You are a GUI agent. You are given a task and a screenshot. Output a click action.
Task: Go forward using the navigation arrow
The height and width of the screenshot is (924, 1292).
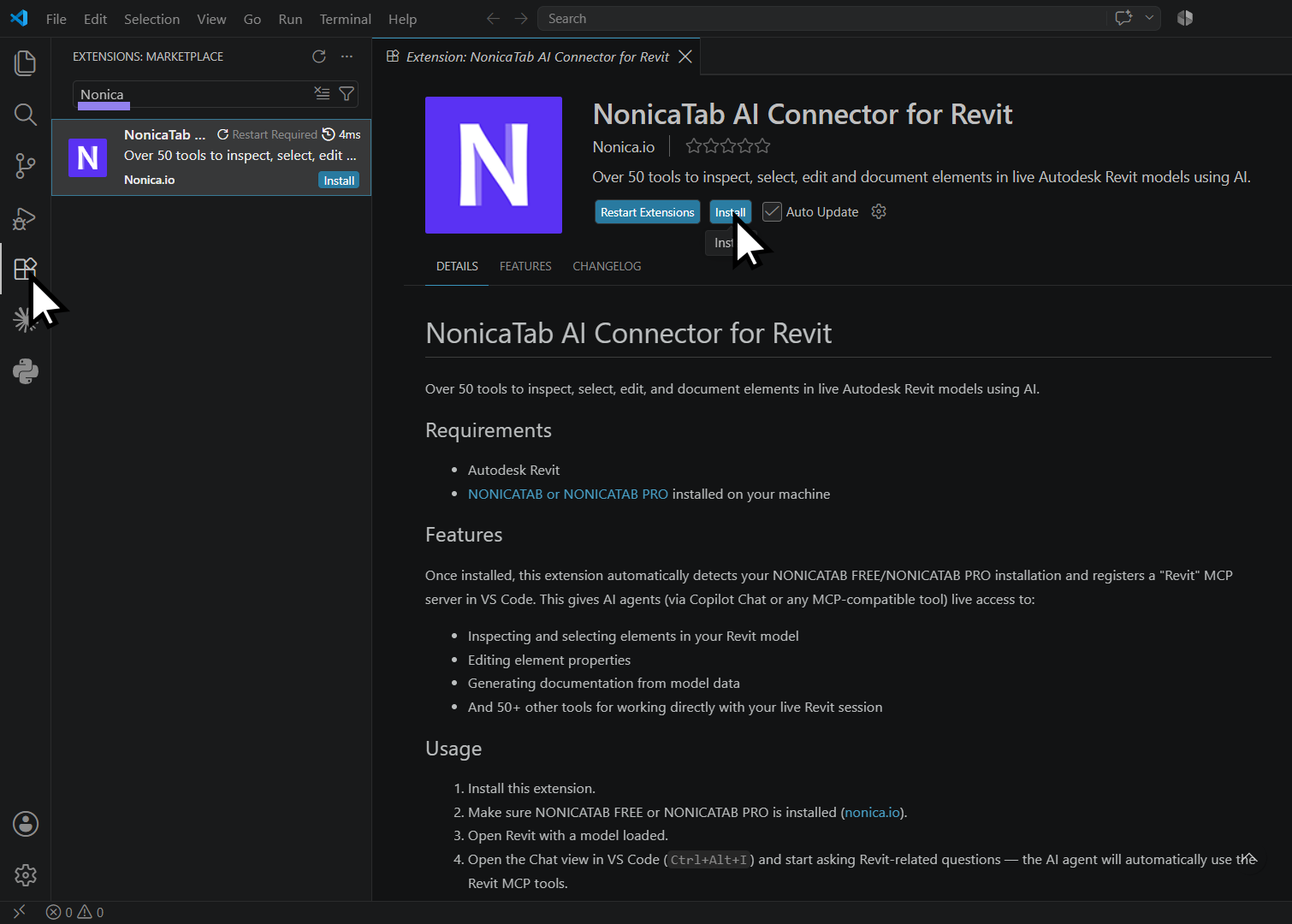click(x=521, y=18)
